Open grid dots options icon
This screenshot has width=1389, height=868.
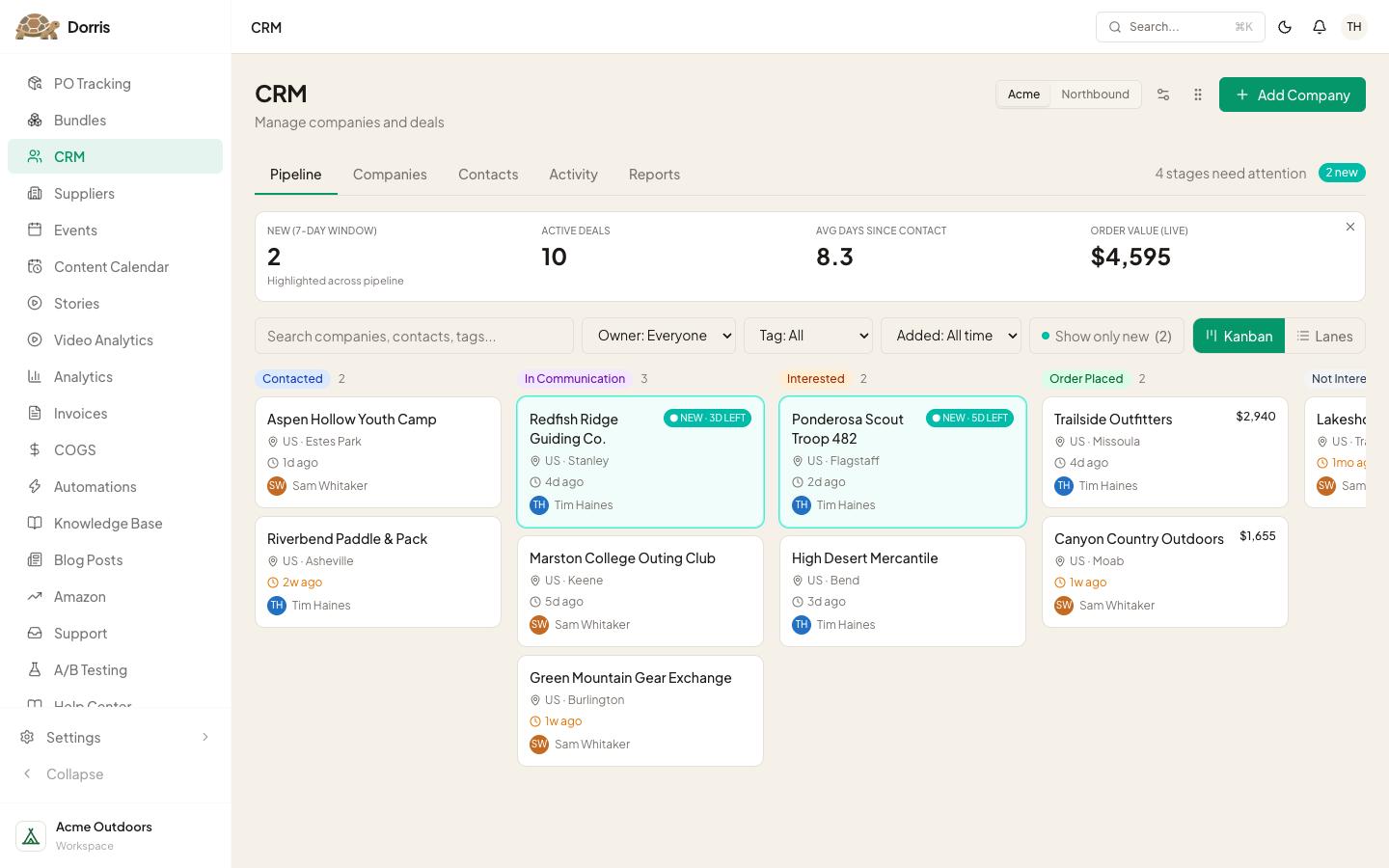coord(1198,95)
